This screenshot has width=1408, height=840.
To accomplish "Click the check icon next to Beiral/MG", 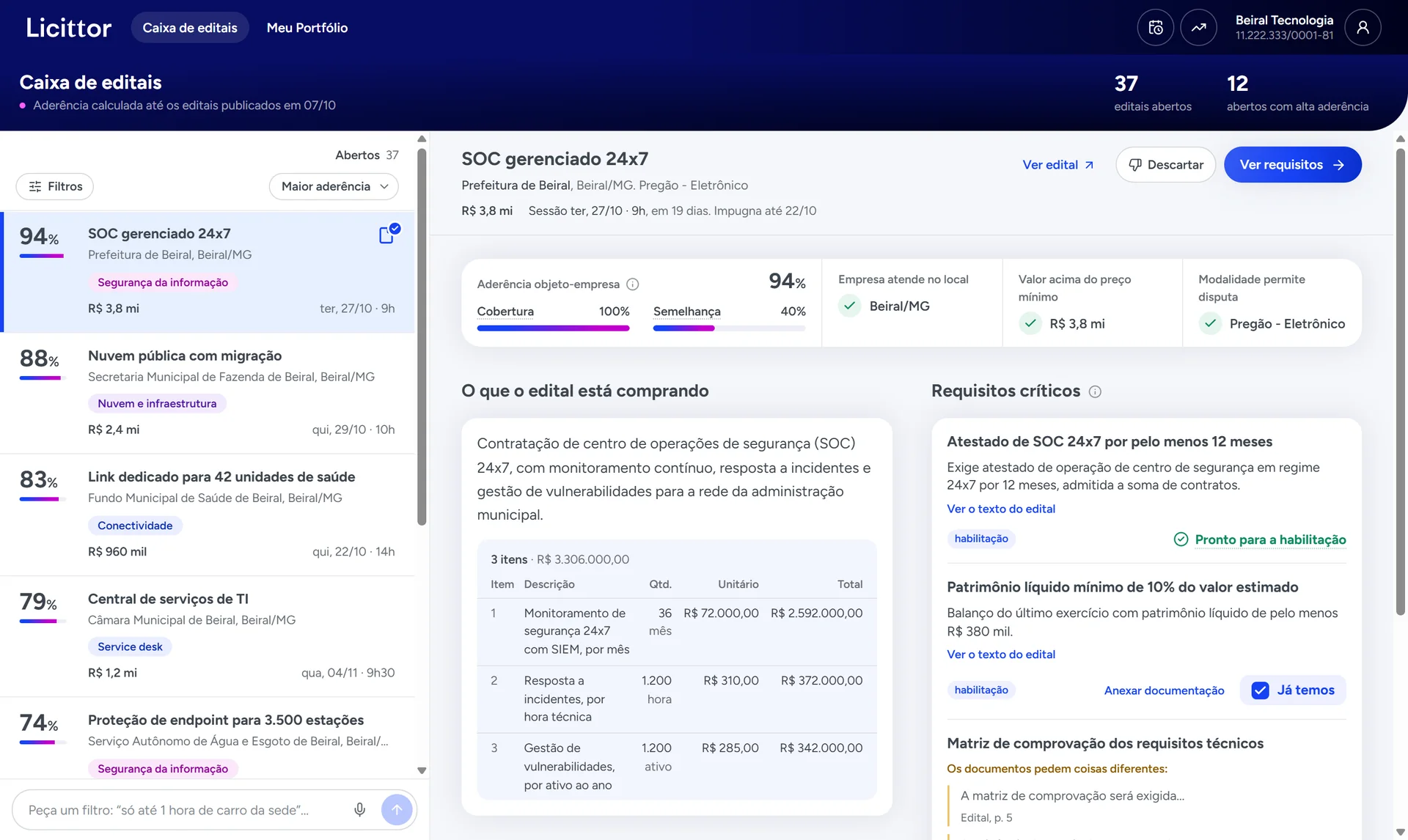I will (x=849, y=306).
